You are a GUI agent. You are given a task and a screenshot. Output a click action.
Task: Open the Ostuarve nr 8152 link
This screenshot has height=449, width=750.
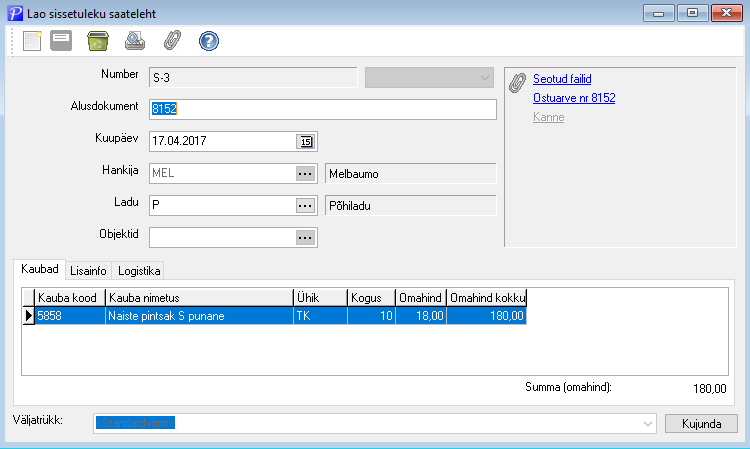(x=574, y=98)
